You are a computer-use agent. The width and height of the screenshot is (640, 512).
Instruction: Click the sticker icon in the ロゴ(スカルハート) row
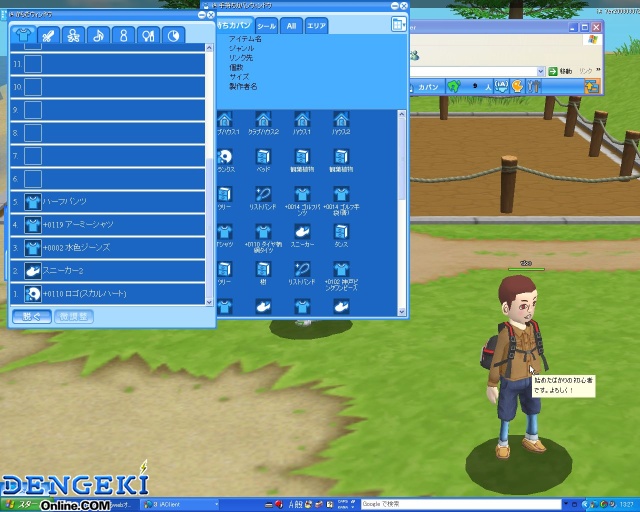coord(33,294)
